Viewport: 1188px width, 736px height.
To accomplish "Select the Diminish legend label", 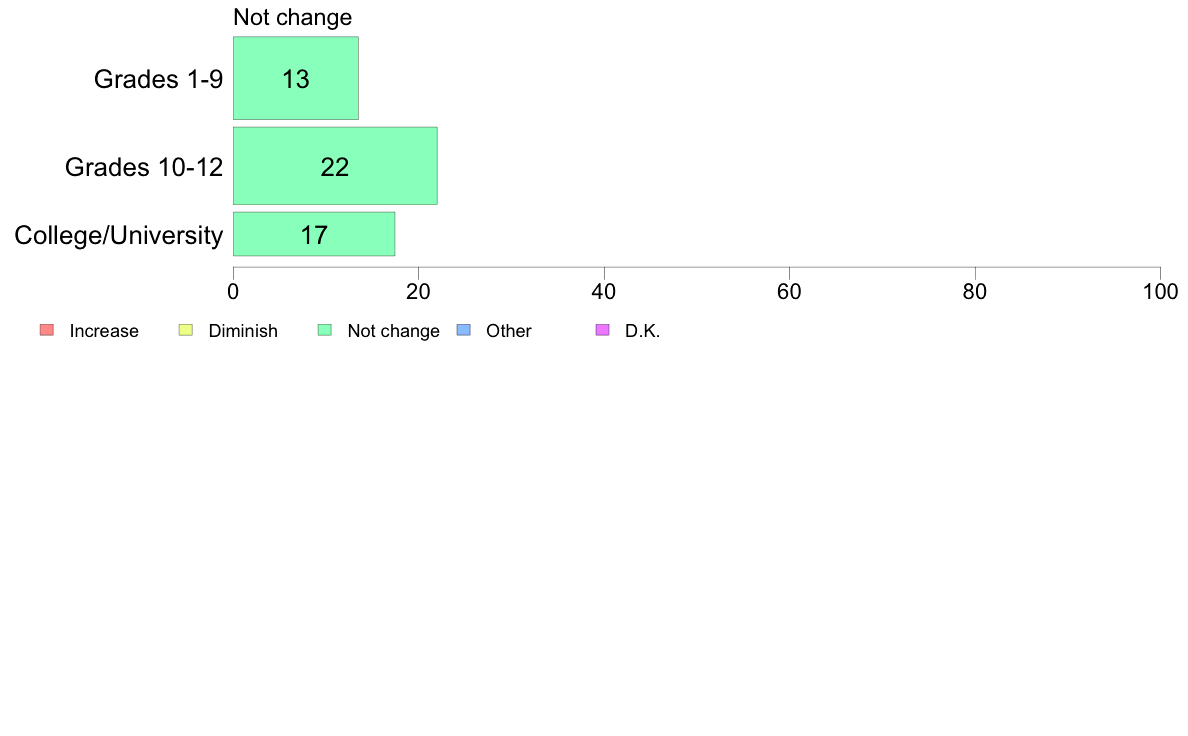I will 243,331.
